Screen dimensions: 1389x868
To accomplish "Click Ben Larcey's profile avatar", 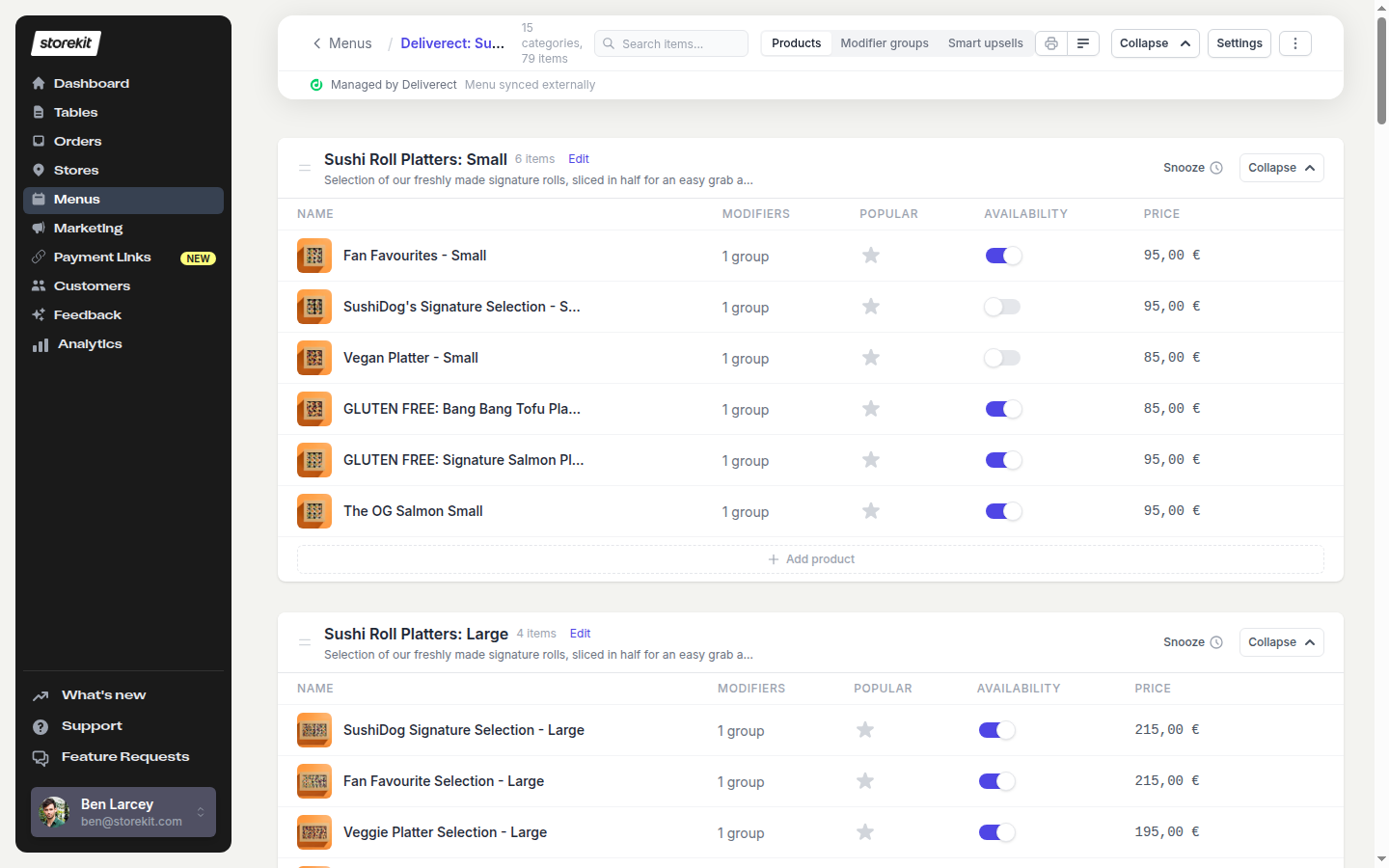I will 54,812.
